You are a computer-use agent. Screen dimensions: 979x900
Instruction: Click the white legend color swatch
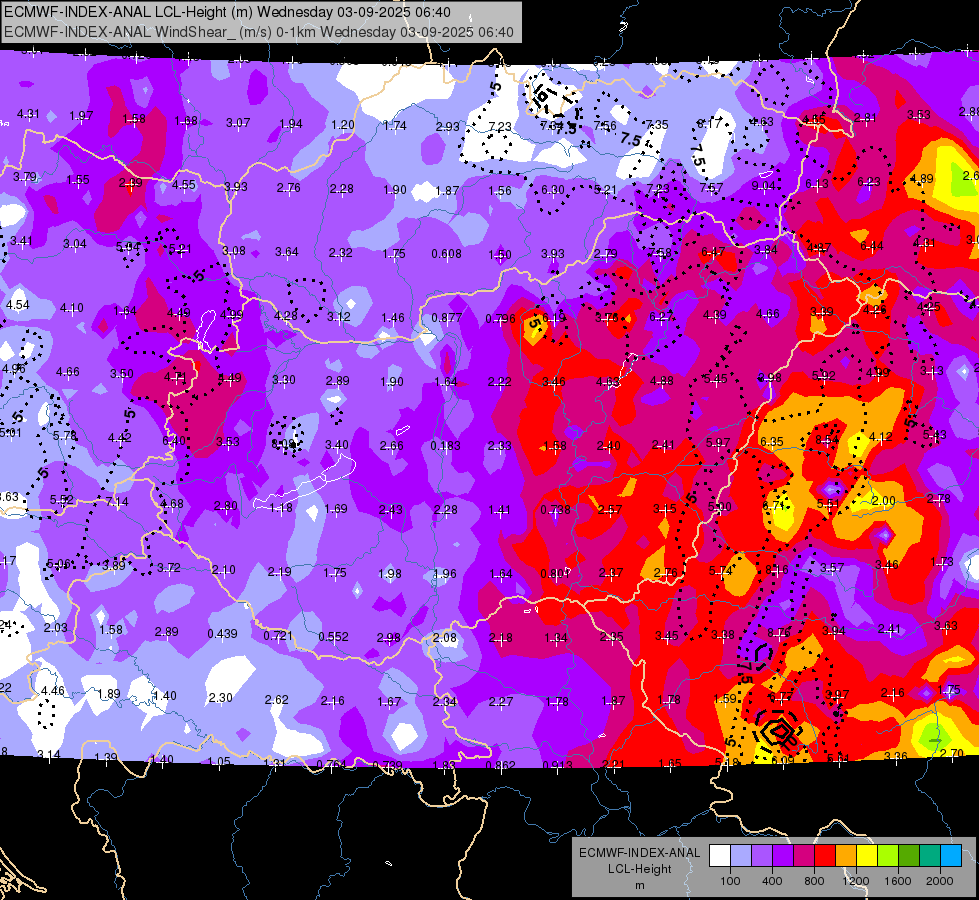click(x=720, y=856)
